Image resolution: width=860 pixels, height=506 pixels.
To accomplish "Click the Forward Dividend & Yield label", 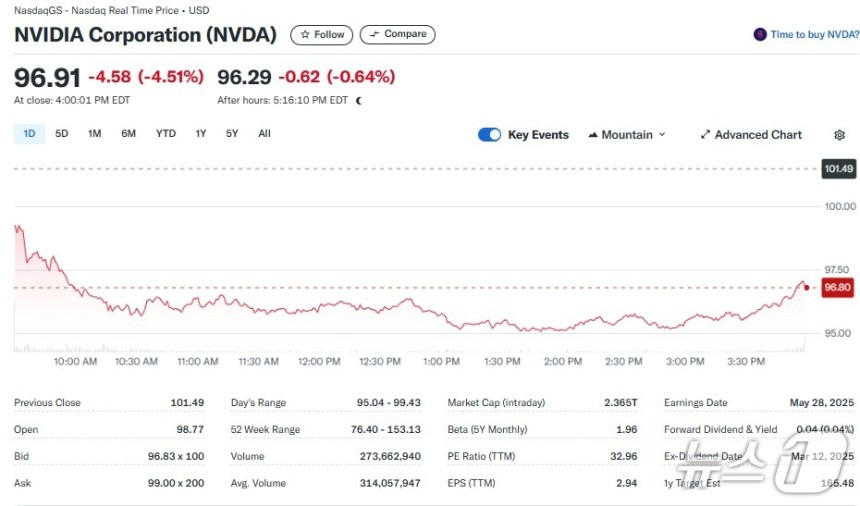I will coord(720,429).
